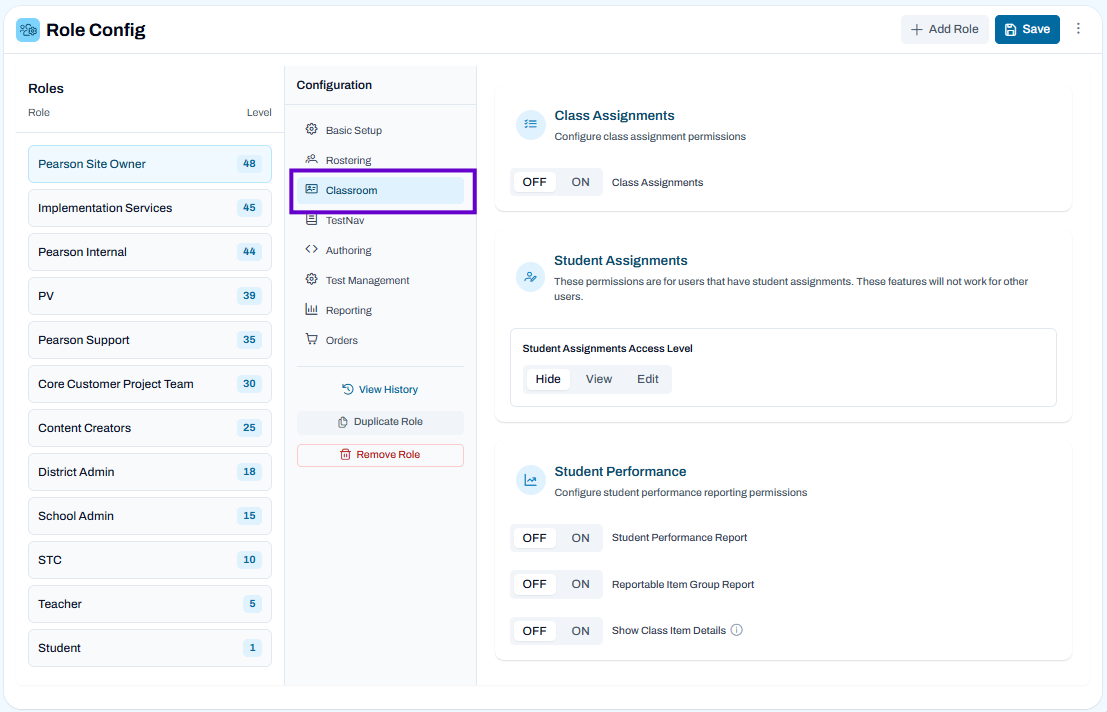Click the Authoring code brackets icon
This screenshot has width=1107, height=712.
click(x=311, y=249)
